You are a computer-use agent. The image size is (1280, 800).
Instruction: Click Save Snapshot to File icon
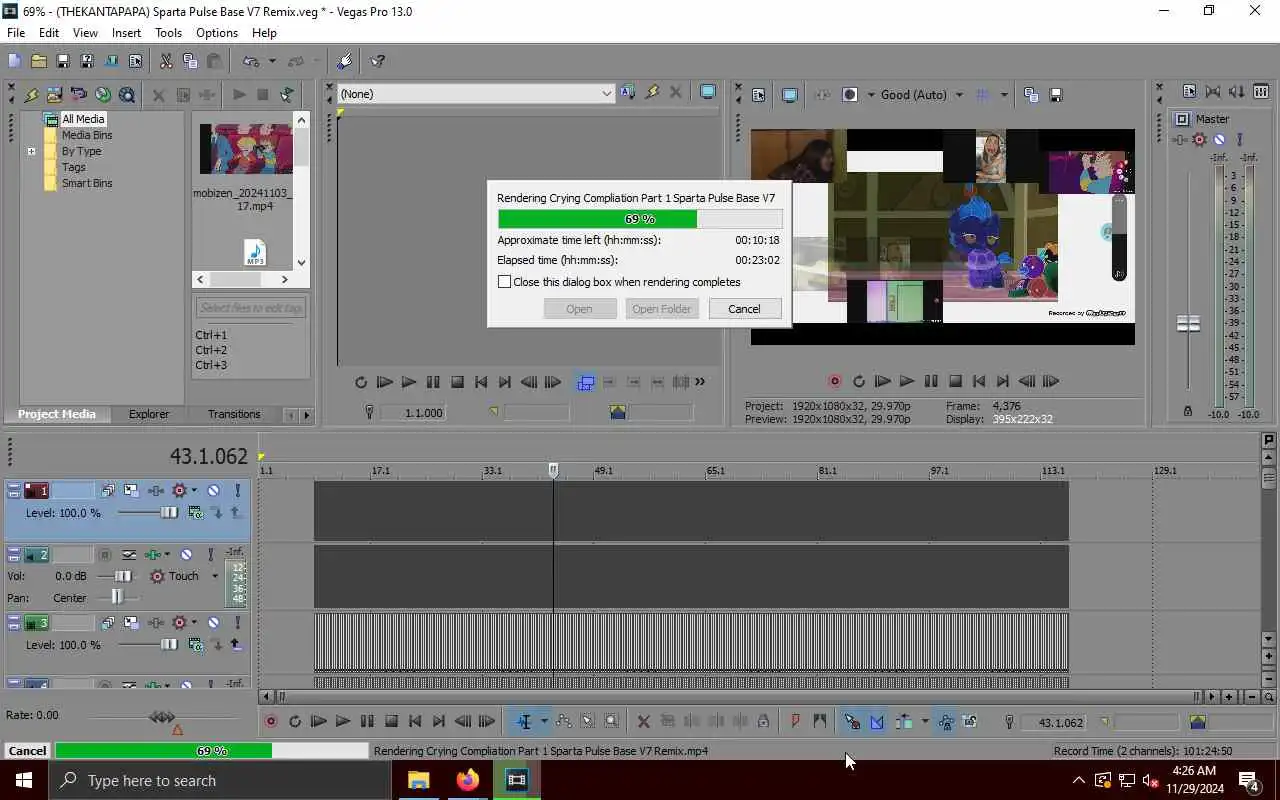tap(1055, 95)
